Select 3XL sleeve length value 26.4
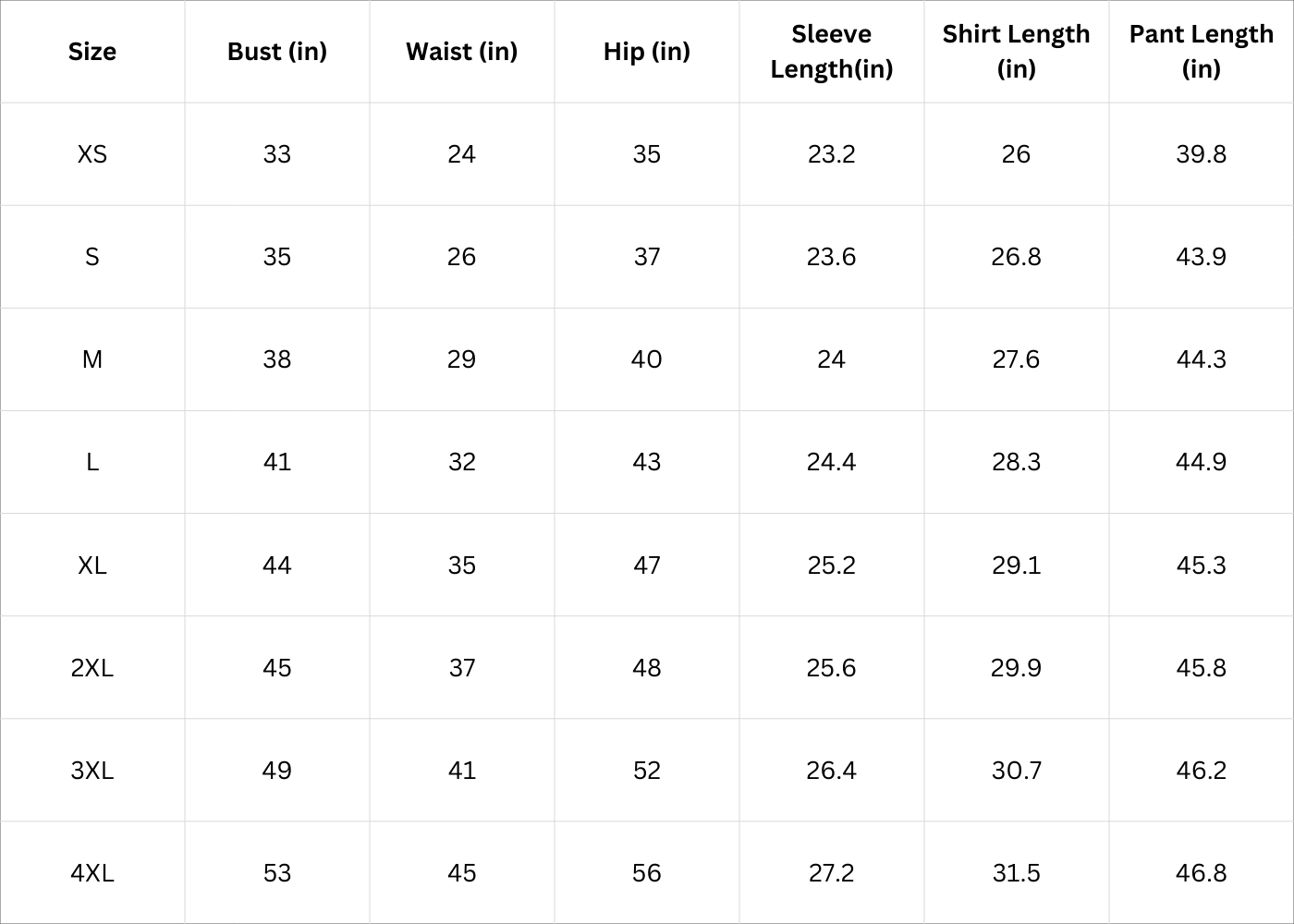Viewport: 1294px width, 924px height. click(x=831, y=771)
